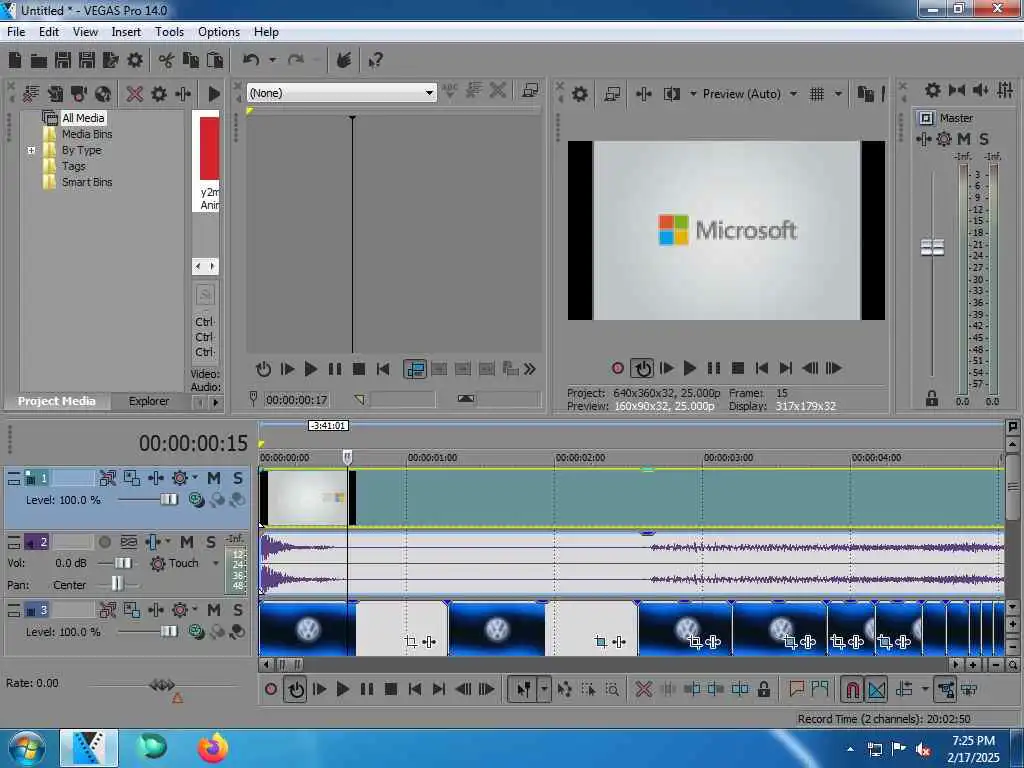Select the Zoom Edit magnifier tool
Screen dimensions: 1024x768
[x=612, y=689]
